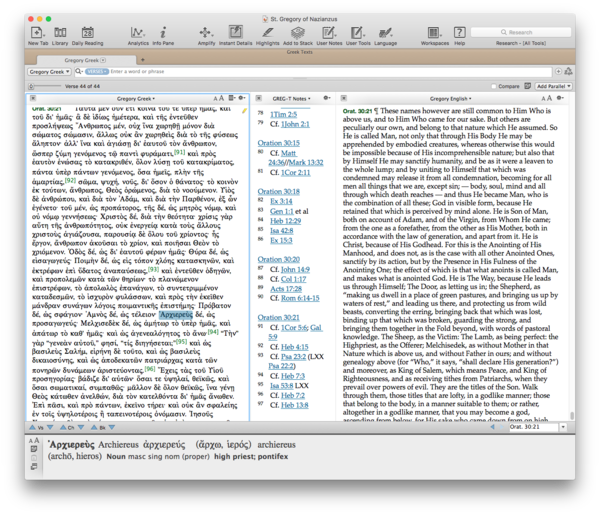Open the Oration 30:21 link
This screenshot has width=600, height=515.
tap(279, 318)
